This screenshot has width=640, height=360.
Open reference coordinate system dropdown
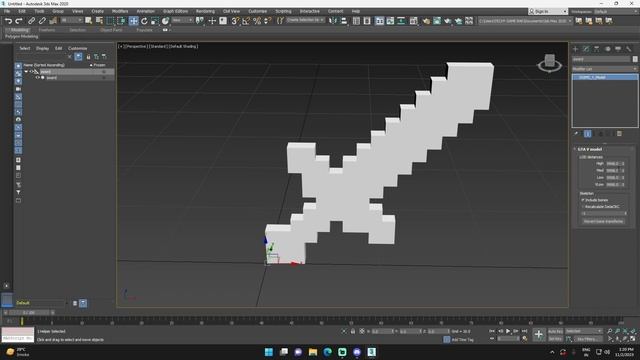[182, 20]
